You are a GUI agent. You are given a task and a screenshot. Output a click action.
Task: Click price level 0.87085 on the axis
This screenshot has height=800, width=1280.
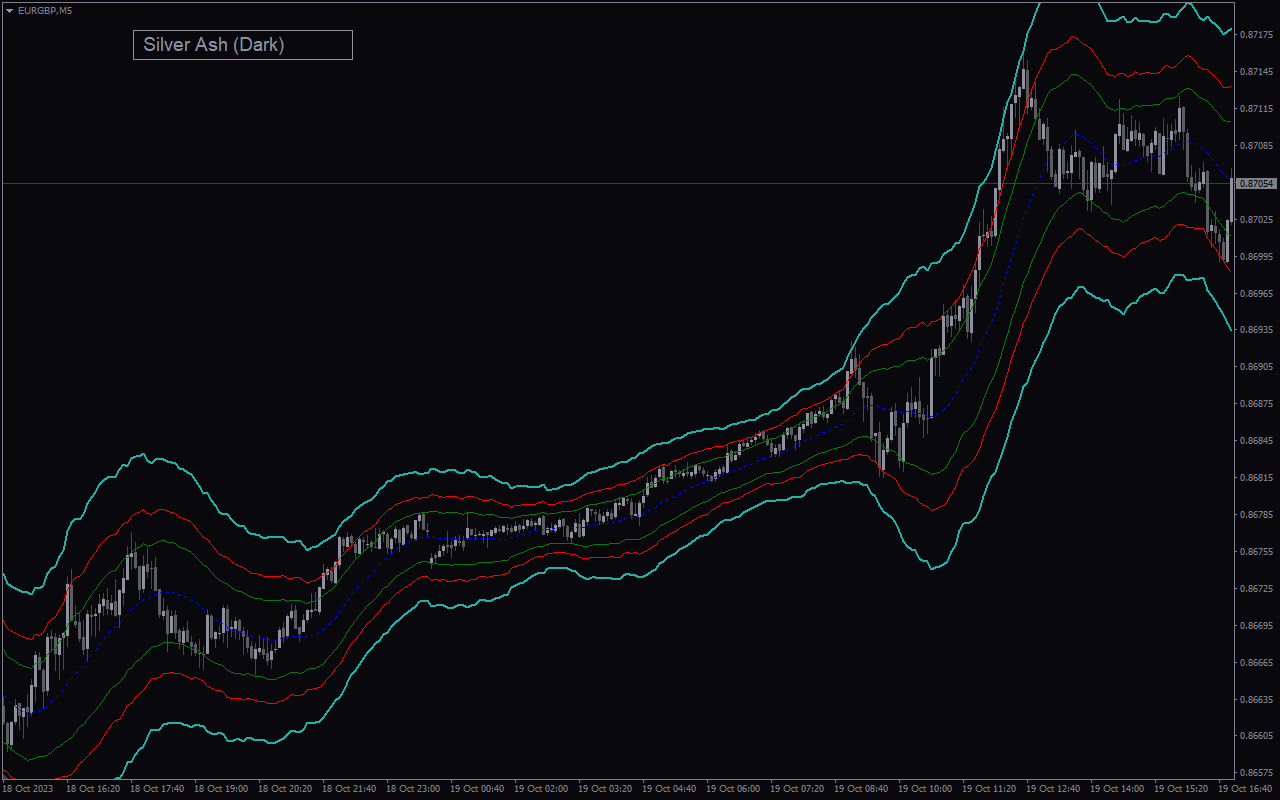1256,146
